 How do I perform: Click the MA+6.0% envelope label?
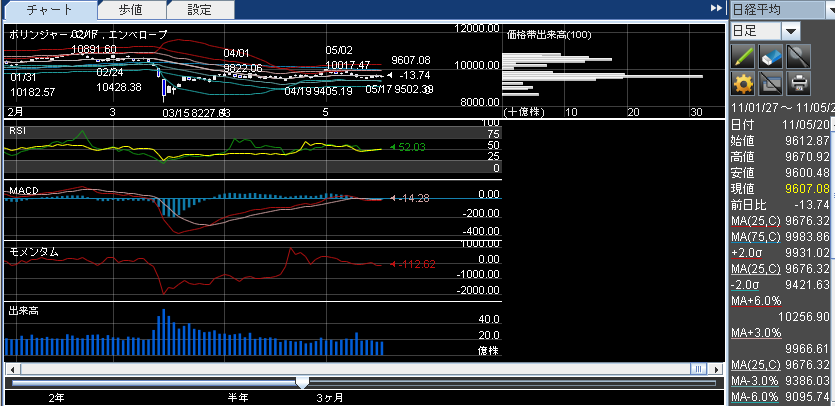[x=756, y=300]
